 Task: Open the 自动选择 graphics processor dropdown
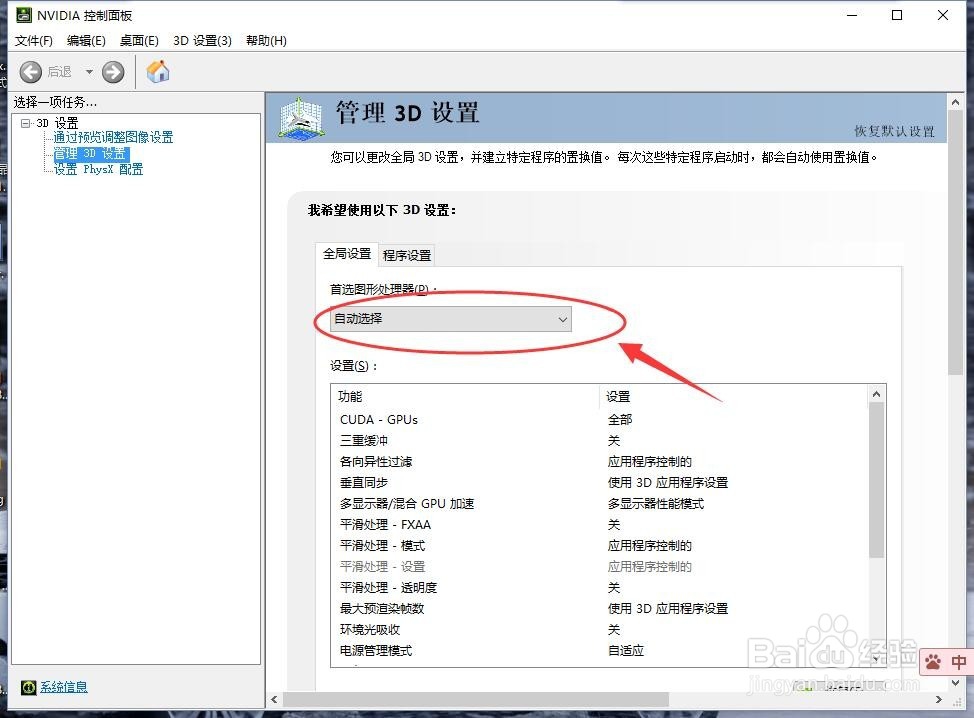pos(563,318)
